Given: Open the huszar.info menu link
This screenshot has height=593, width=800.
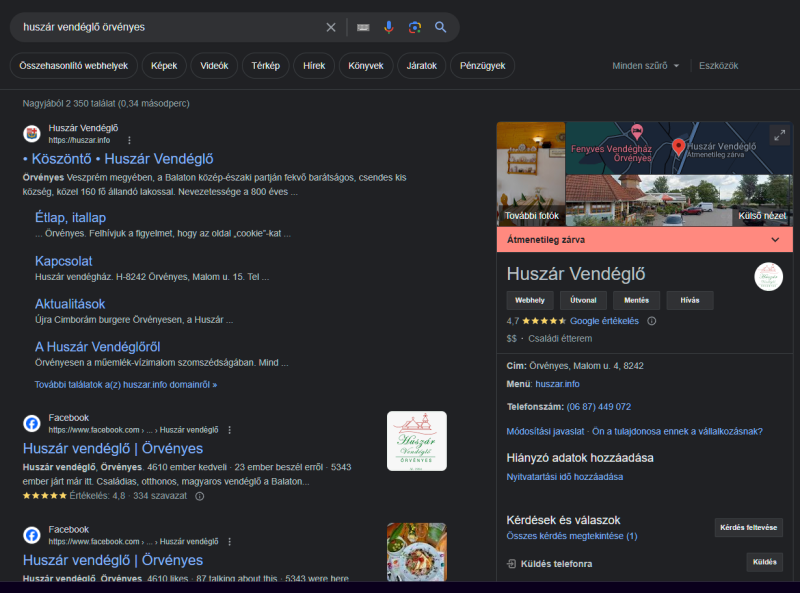Looking at the screenshot, I should [557, 384].
